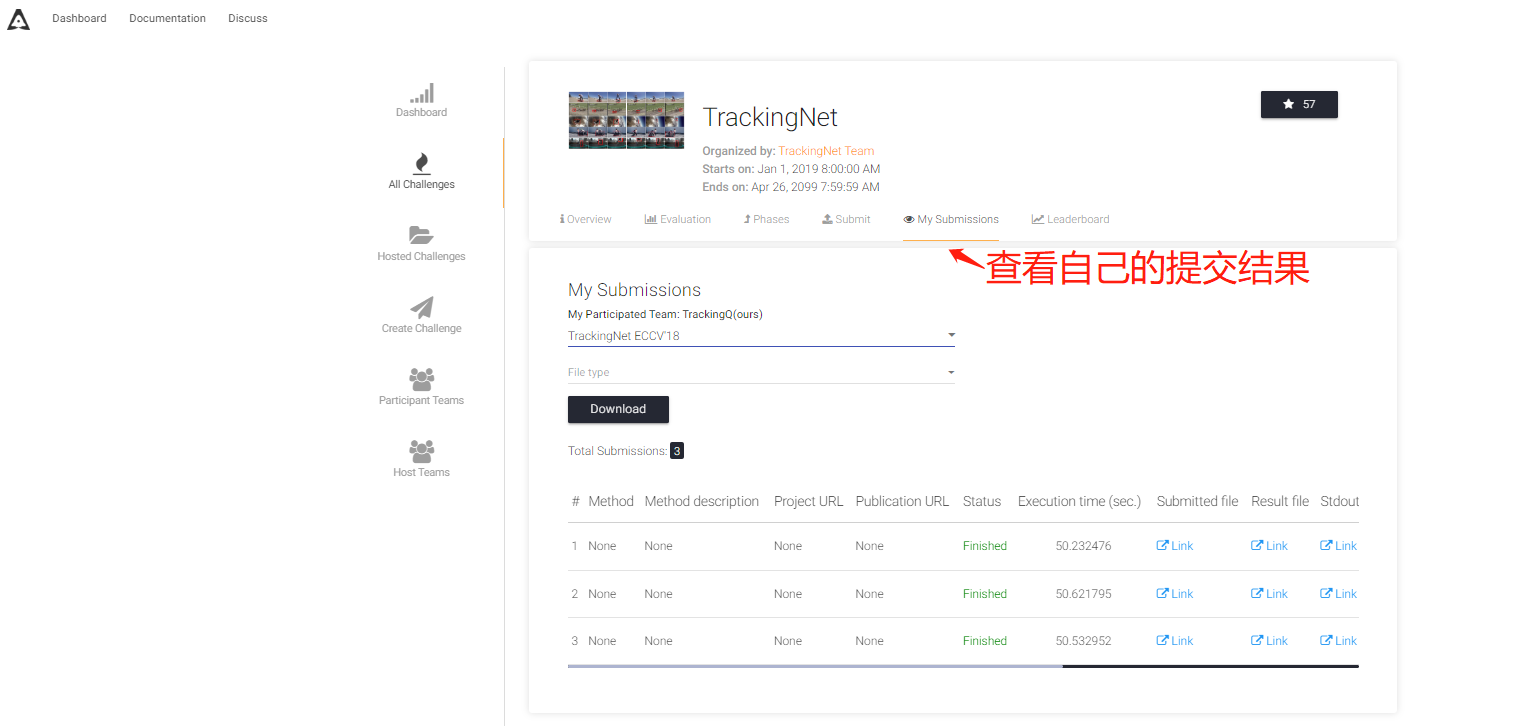The image size is (1532, 726).
Task: Toggle the Submit tab view
Action: pos(845,218)
